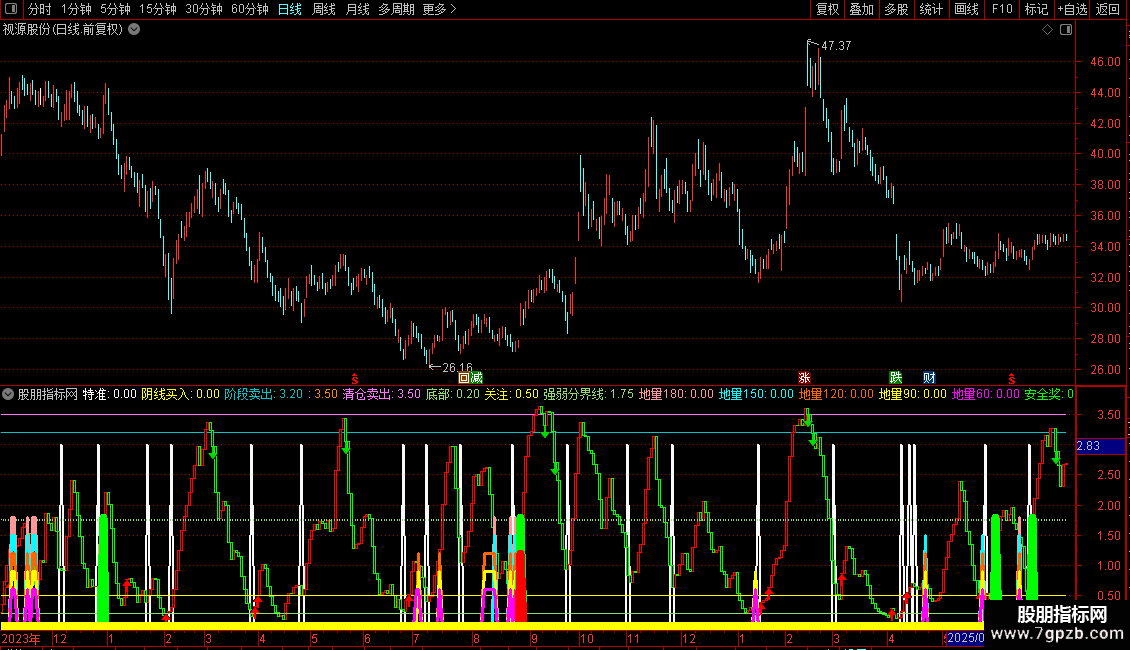Expand the 更多 periods menu
Image resolution: width=1130 pixels, height=650 pixels.
pyautogui.click(x=440, y=9)
